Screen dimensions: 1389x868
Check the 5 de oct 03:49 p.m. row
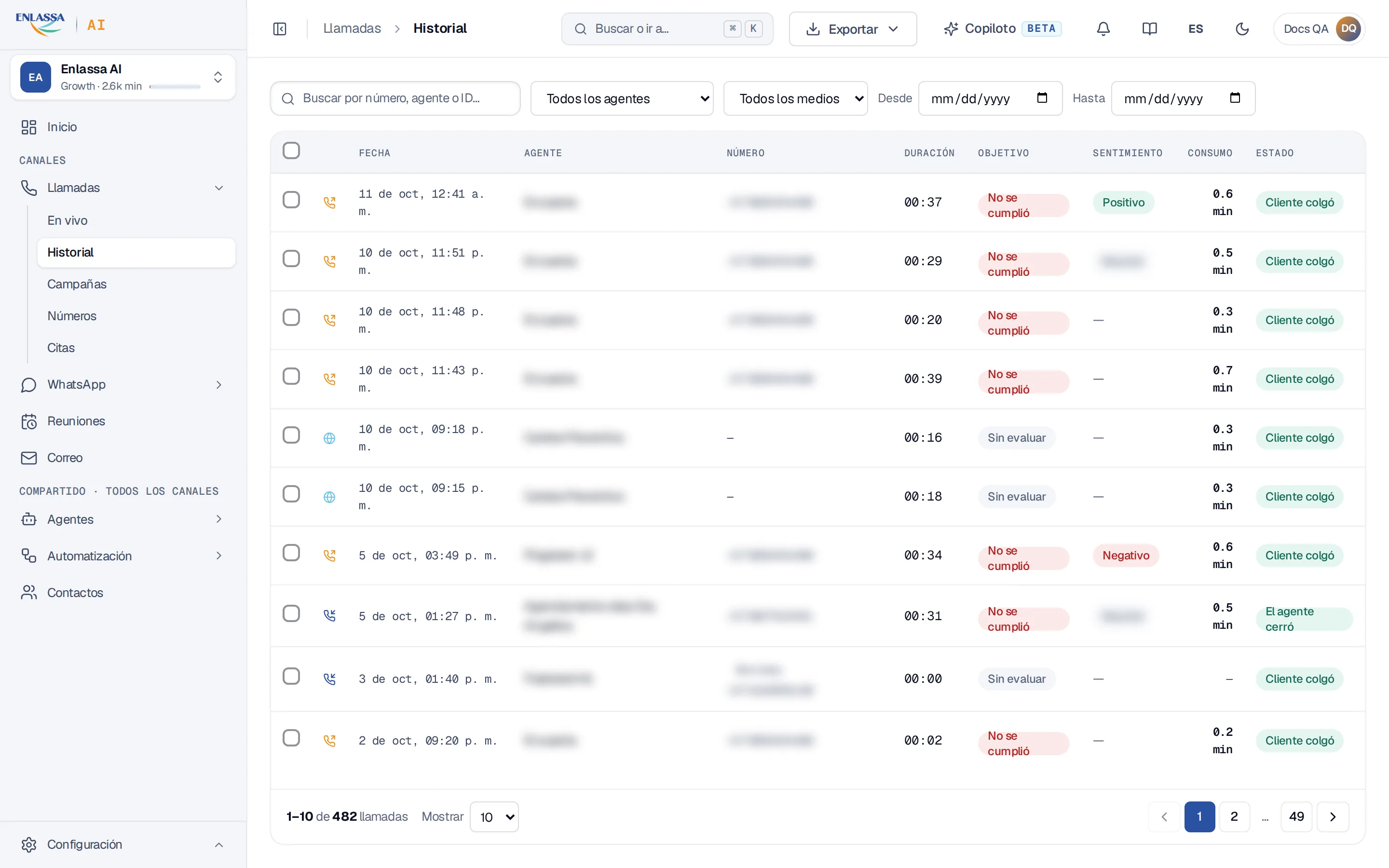coord(292,553)
